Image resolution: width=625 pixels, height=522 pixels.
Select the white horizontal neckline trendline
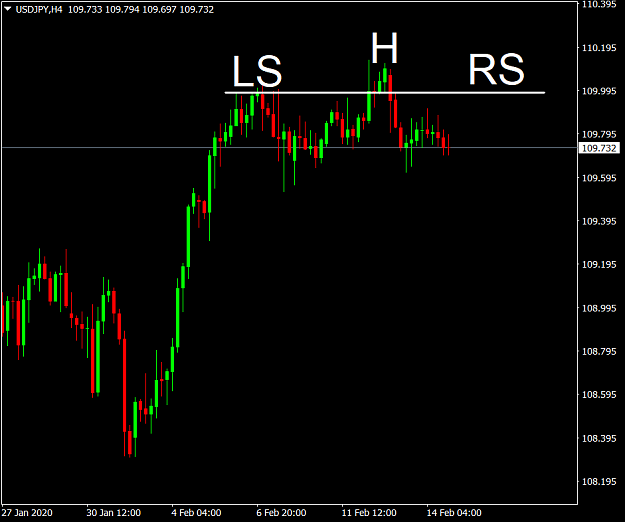[385, 93]
